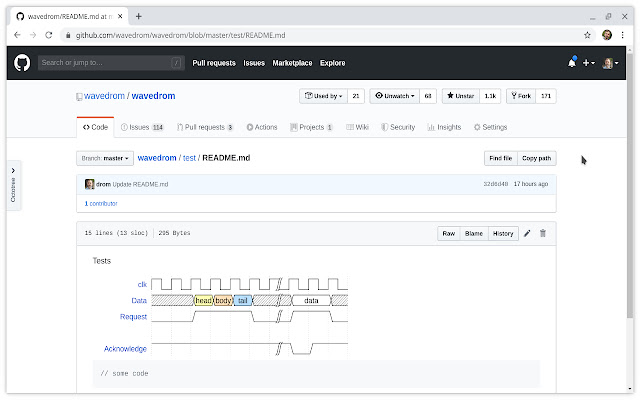Image resolution: width=640 pixels, height=400 pixels.
Task: Click the Request signal label
Action: coord(133,317)
